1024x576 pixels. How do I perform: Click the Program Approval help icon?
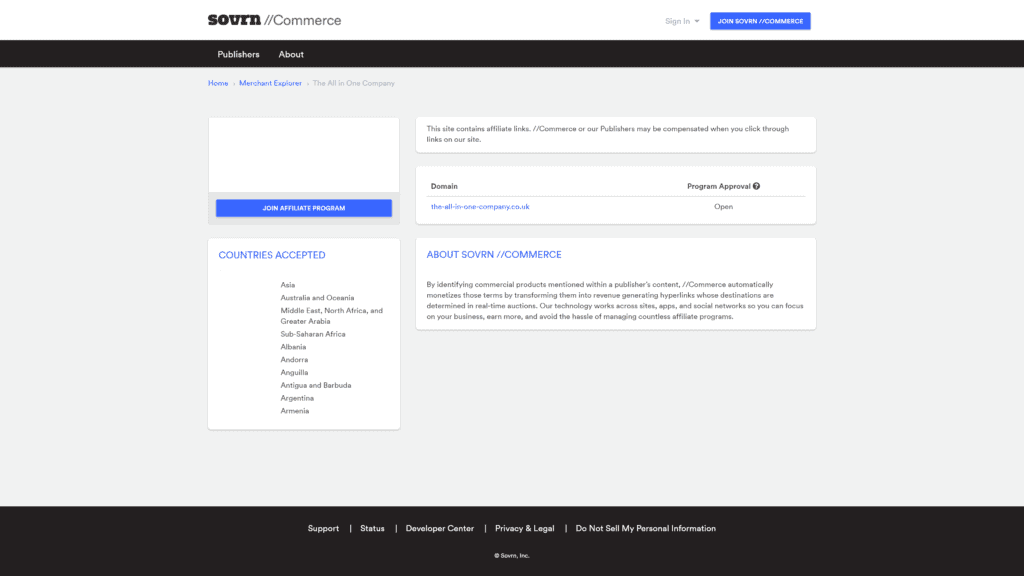pos(756,186)
